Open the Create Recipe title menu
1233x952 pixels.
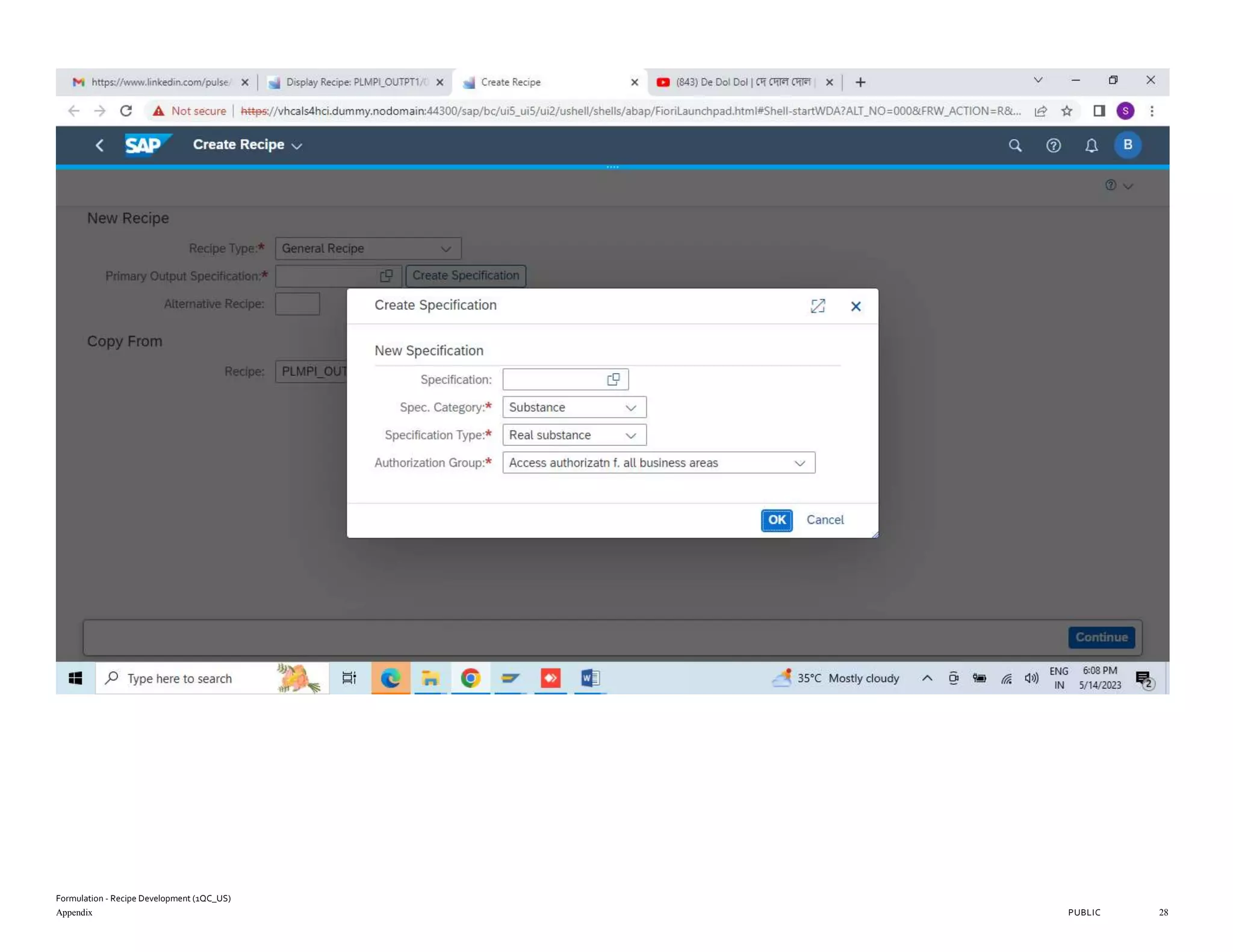(x=247, y=145)
